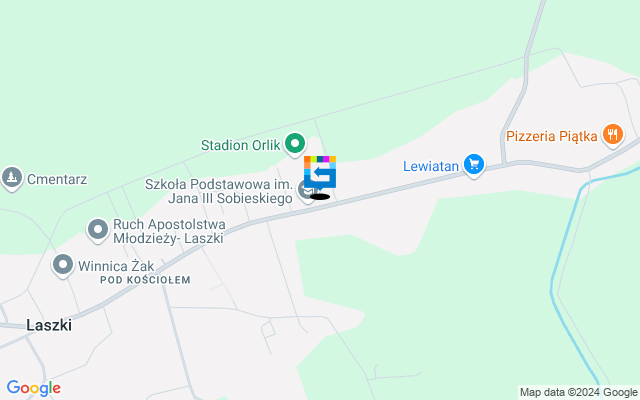Viewport: 640px width, 400px height.
Task: Select the Stadion Orlik label
Action: tap(241, 145)
